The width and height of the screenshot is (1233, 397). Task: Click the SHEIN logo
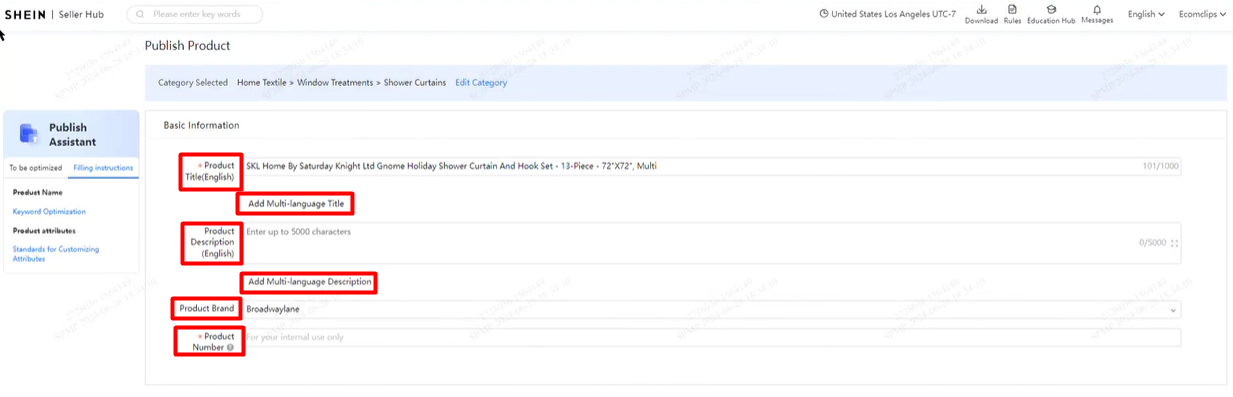click(x=25, y=15)
